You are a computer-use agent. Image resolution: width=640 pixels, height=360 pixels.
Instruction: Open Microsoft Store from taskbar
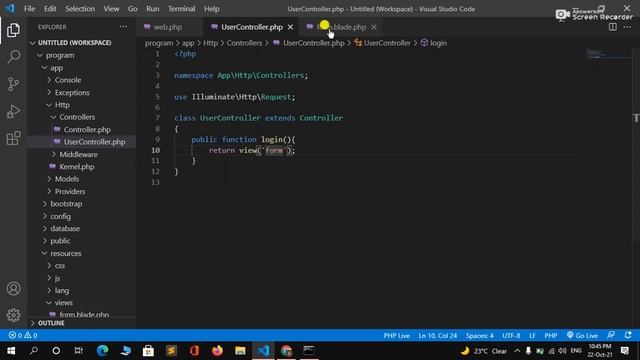pos(148,351)
